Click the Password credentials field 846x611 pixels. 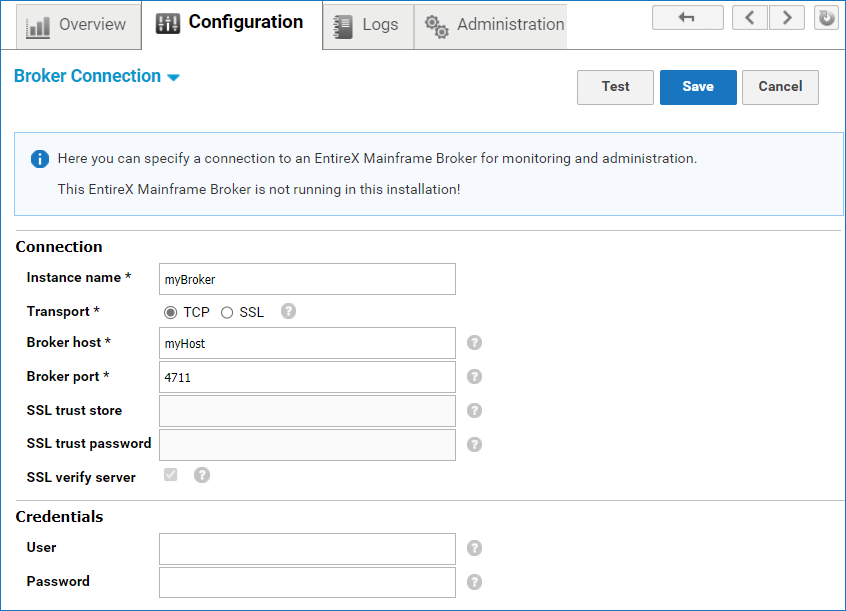[x=307, y=582]
